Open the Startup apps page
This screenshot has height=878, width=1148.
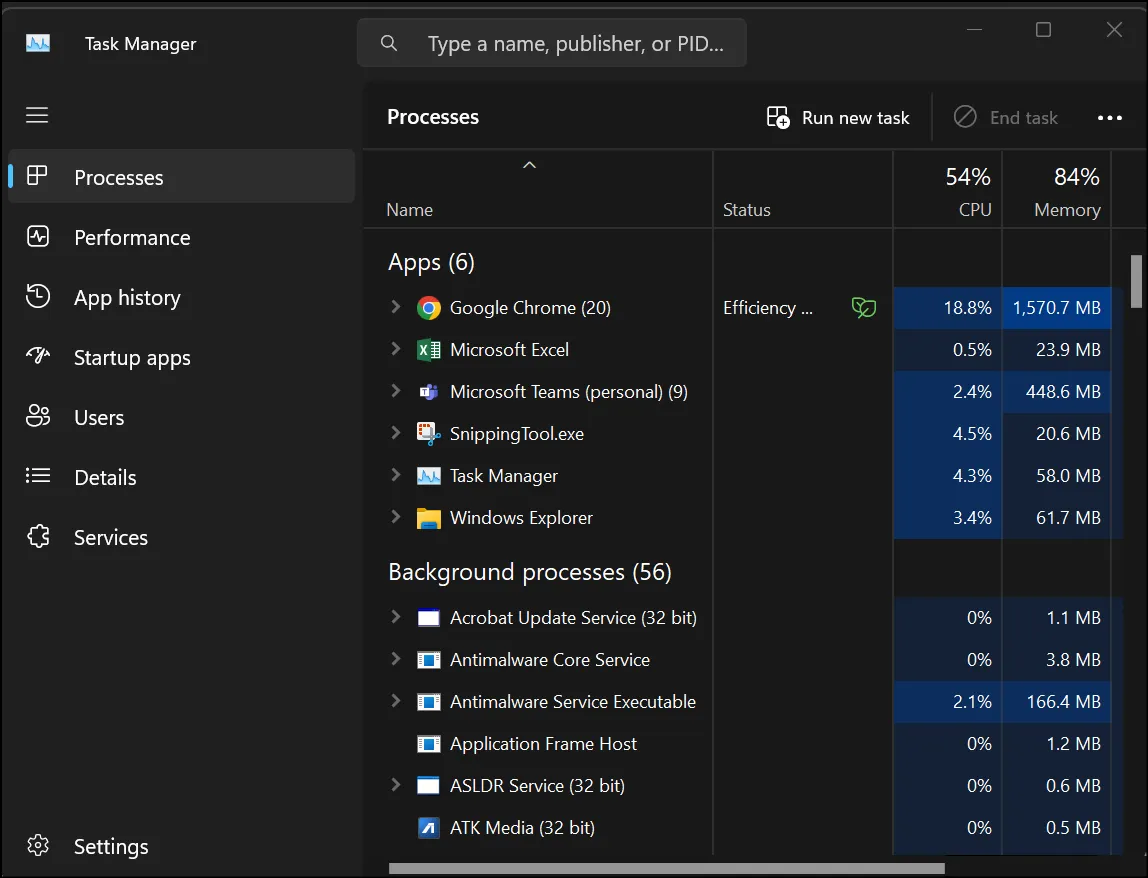tap(182, 357)
